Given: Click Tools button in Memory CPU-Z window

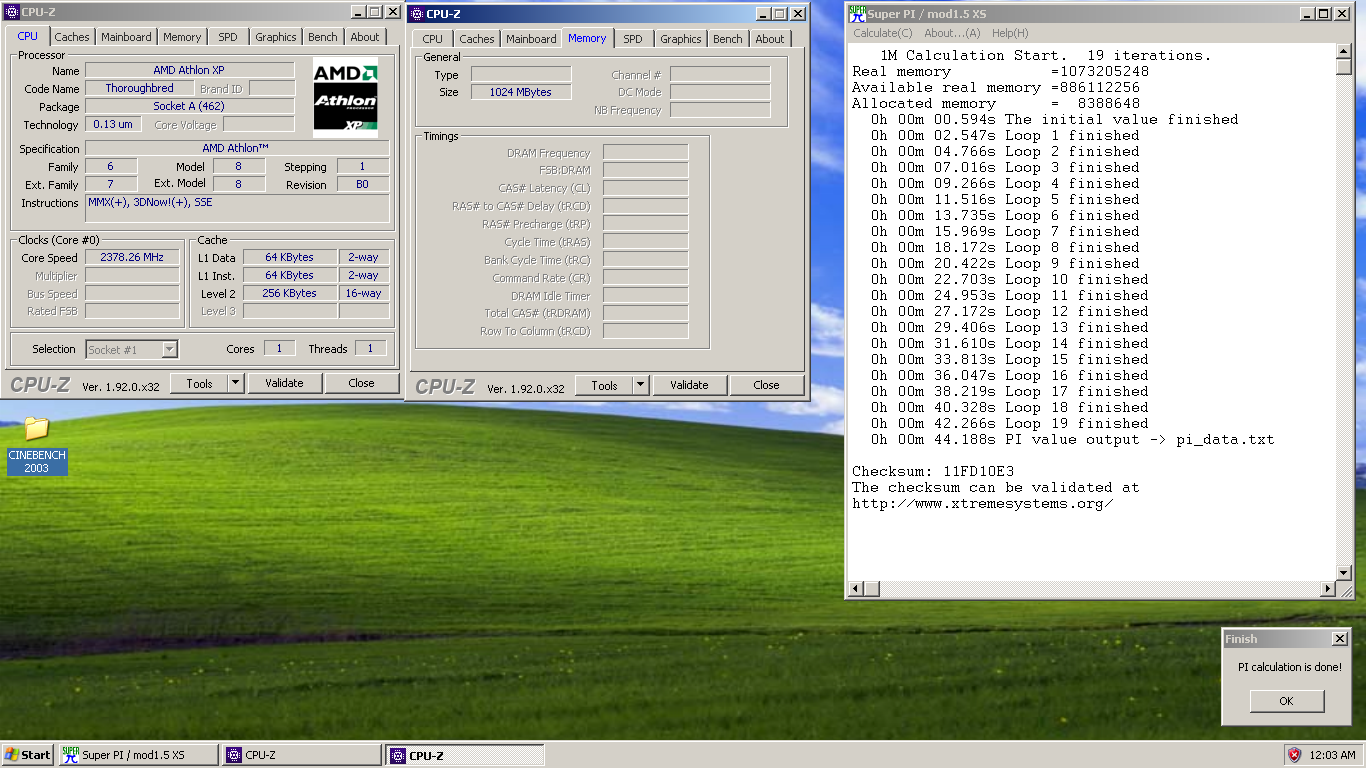Looking at the screenshot, I should click(x=604, y=385).
